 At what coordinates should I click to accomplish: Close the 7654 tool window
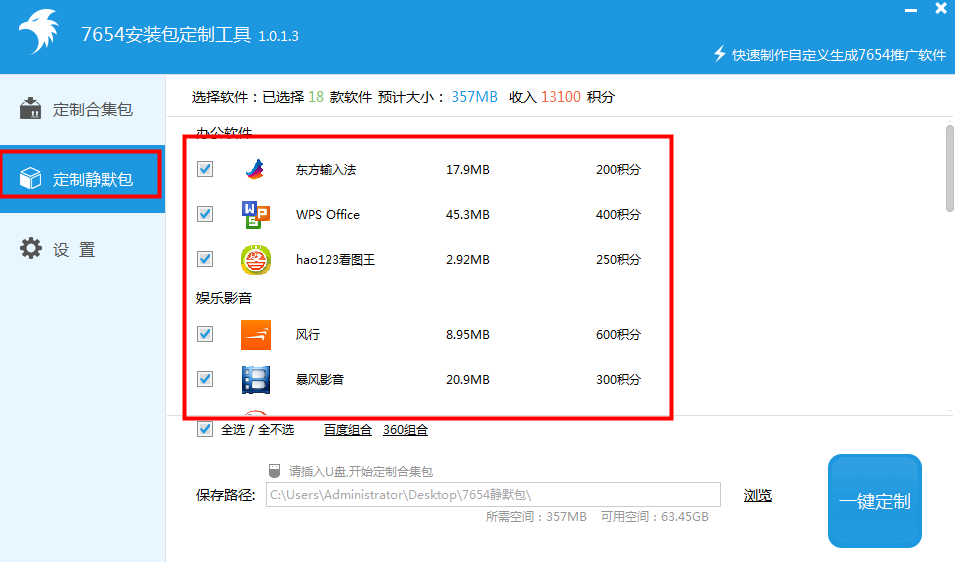941,9
